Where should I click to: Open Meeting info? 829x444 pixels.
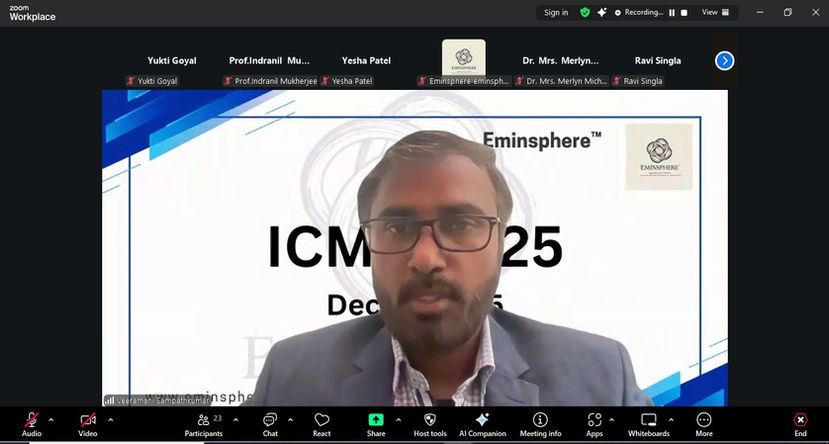pos(540,424)
